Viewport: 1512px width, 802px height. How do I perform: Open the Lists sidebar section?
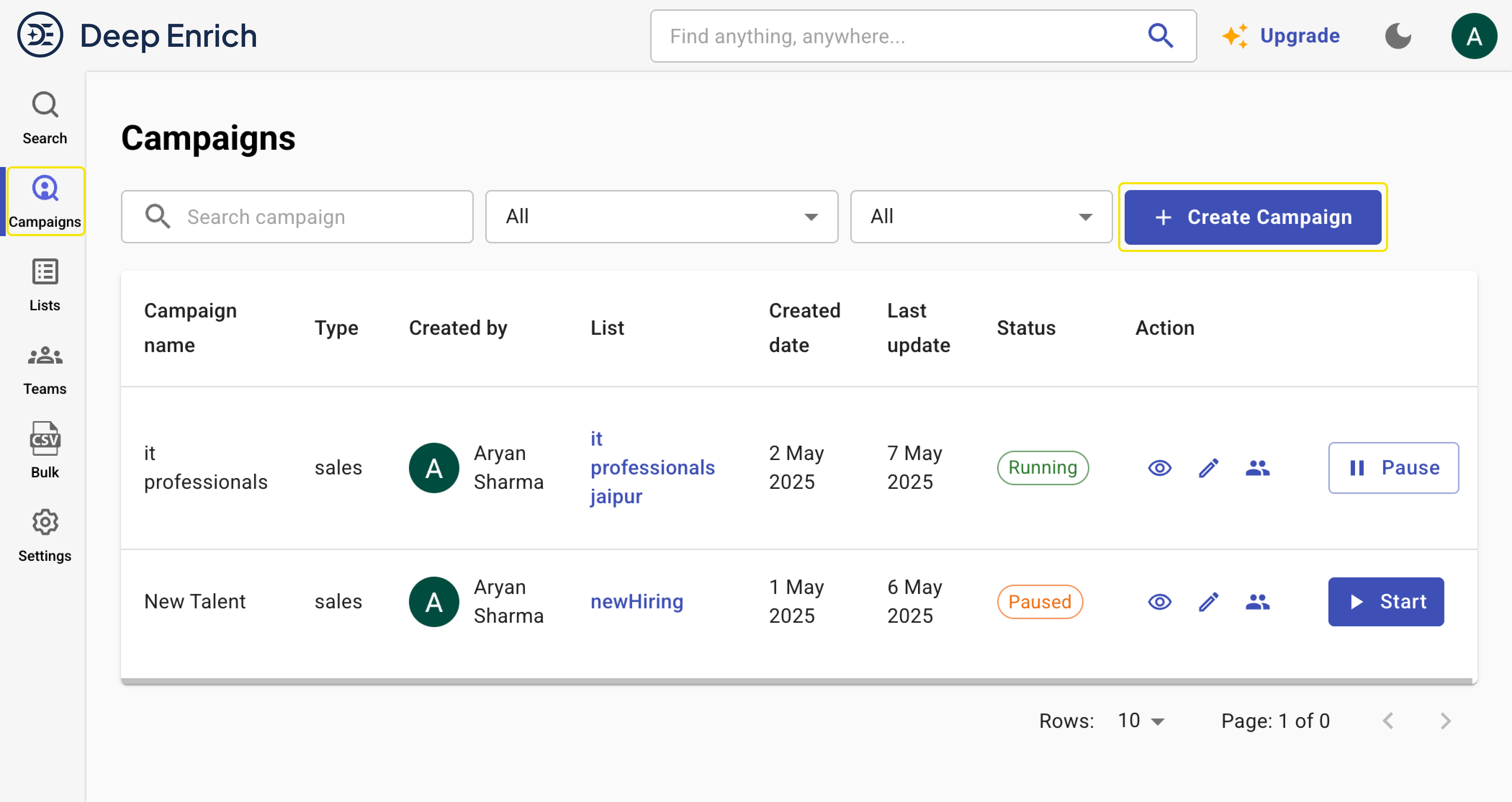pos(45,284)
